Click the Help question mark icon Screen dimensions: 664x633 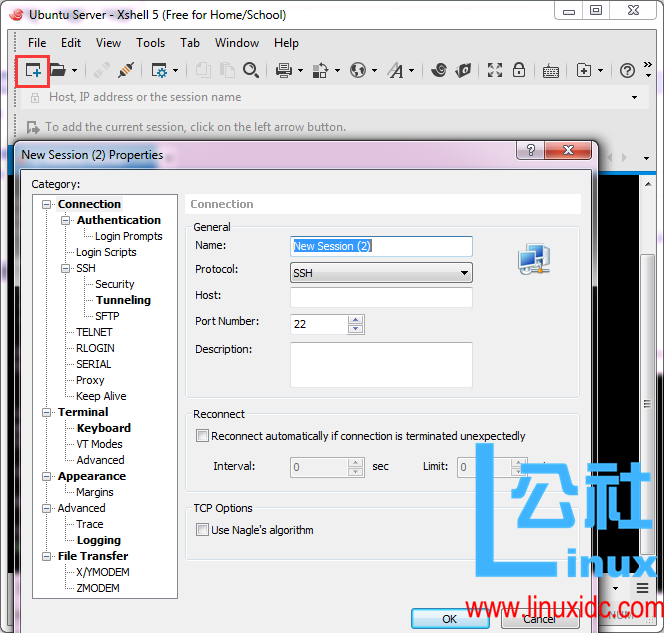point(627,71)
